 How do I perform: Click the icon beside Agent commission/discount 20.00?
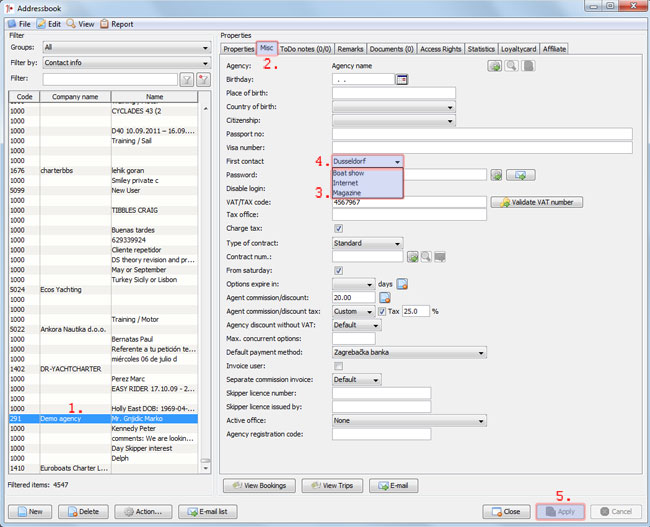pyautogui.click(x=385, y=298)
